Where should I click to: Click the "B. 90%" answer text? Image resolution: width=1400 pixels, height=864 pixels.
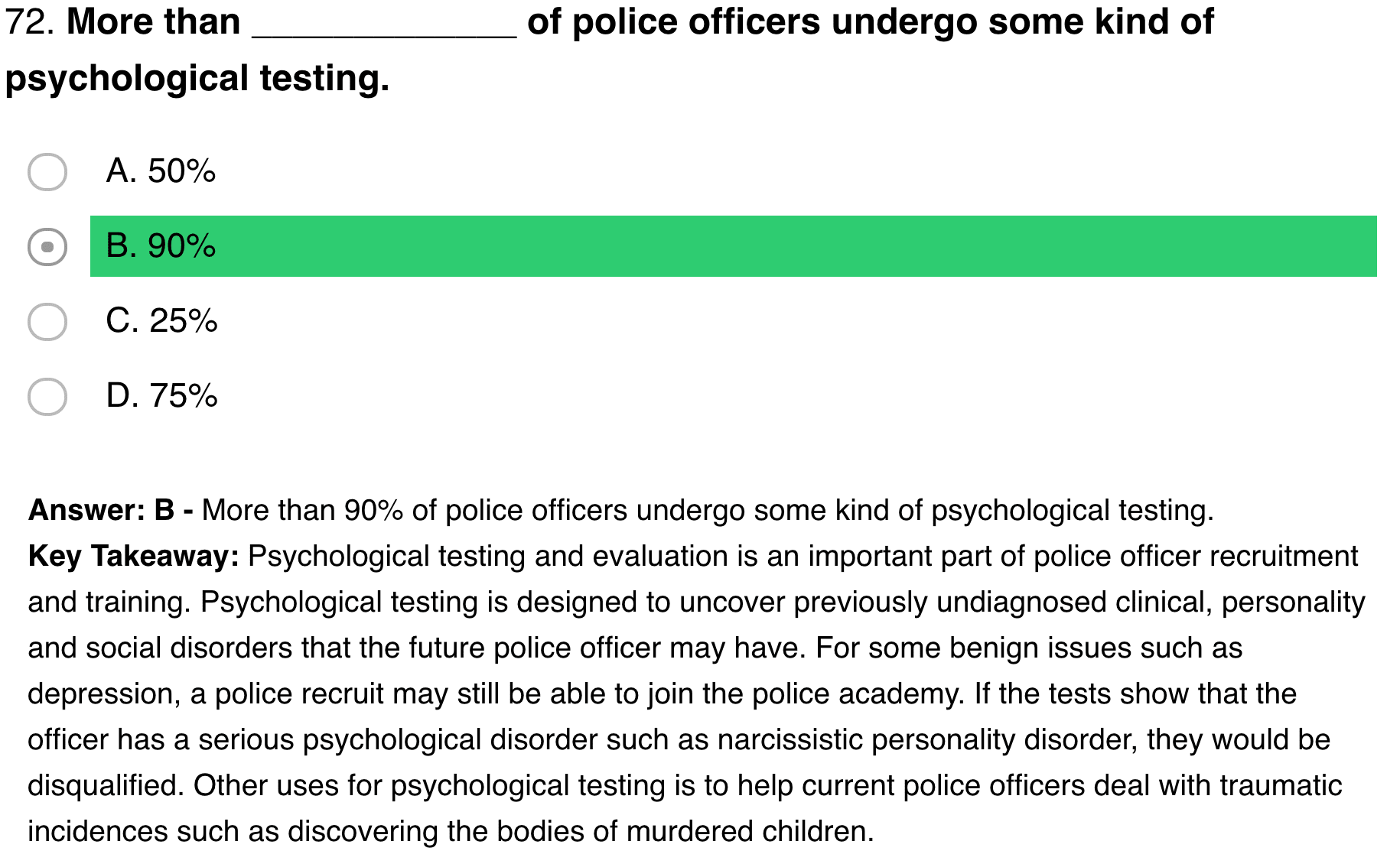click(x=161, y=246)
